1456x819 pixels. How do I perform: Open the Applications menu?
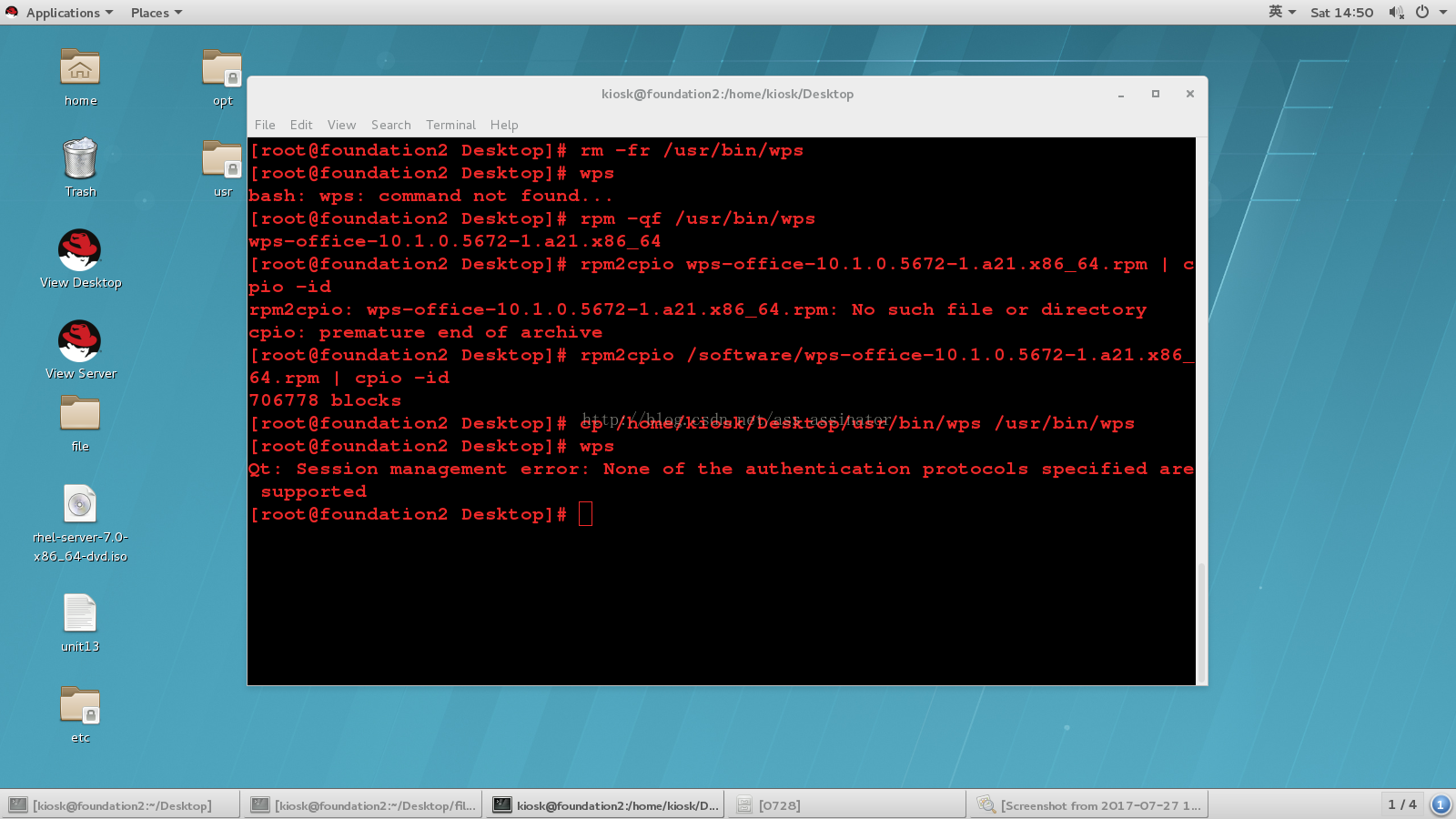[x=69, y=13]
